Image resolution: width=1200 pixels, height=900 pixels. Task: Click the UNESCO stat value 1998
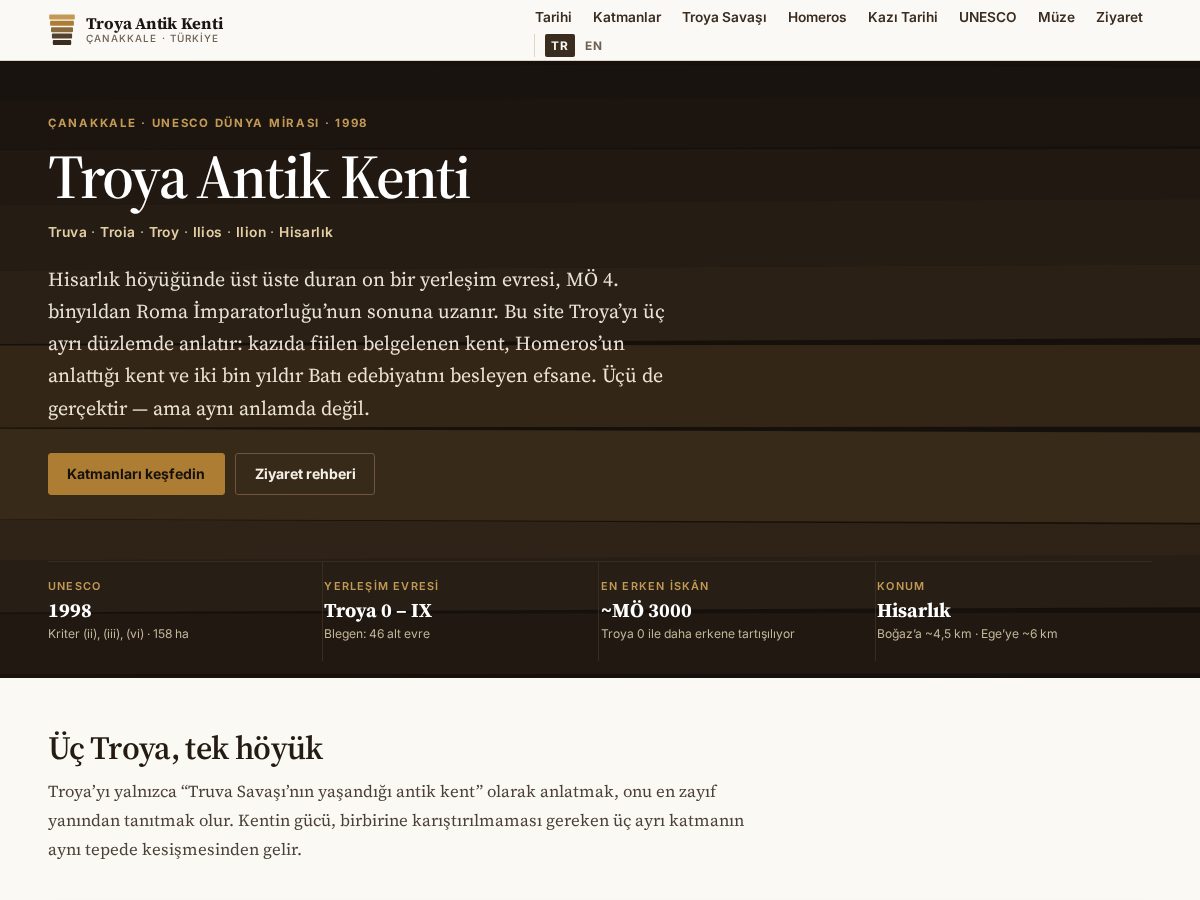coord(70,610)
